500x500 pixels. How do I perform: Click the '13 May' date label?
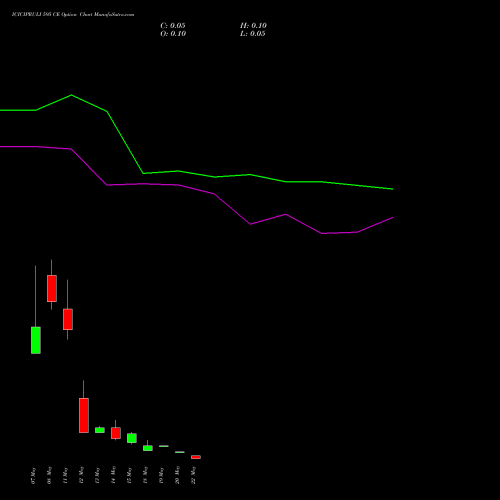[x=97, y=476]
